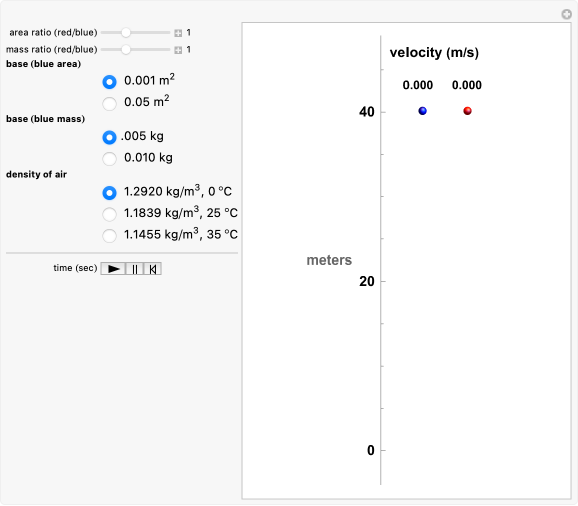
Task: Start the time animation with play button
Action: tap(113, 269)
